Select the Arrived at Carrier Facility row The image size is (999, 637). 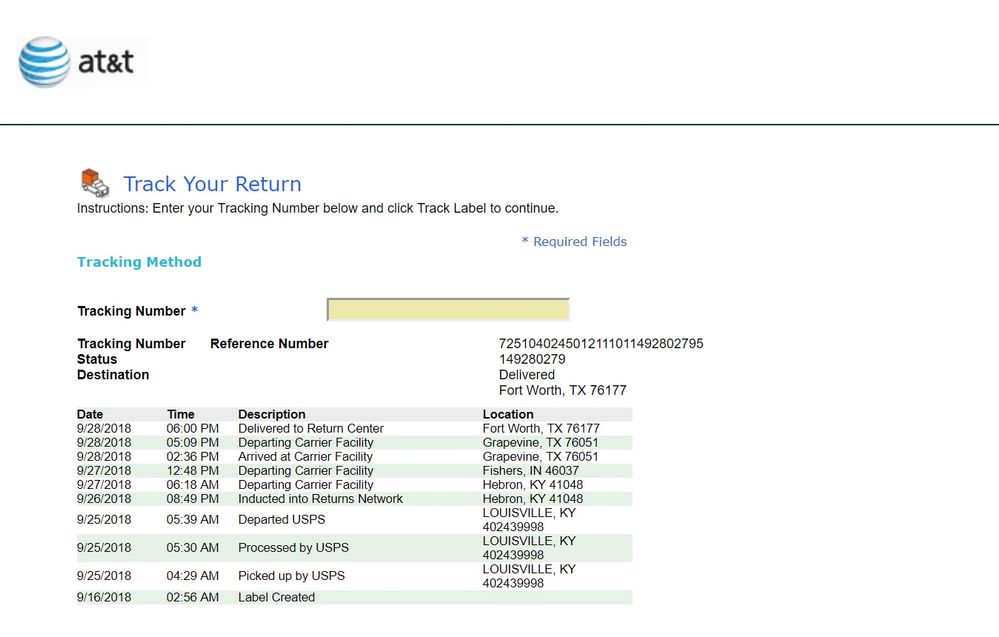(x=305, y=457)
